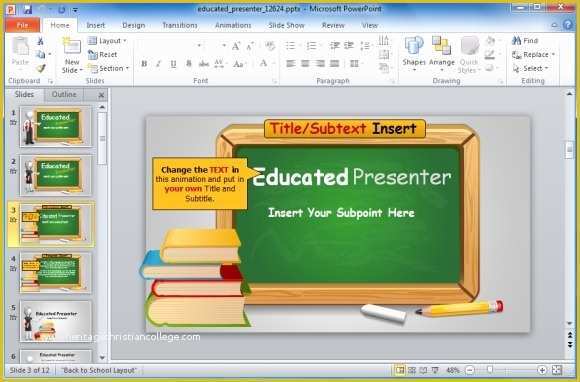Screen dimensions: 580x382
Task: Open Columns options
Action: (355, 64)
